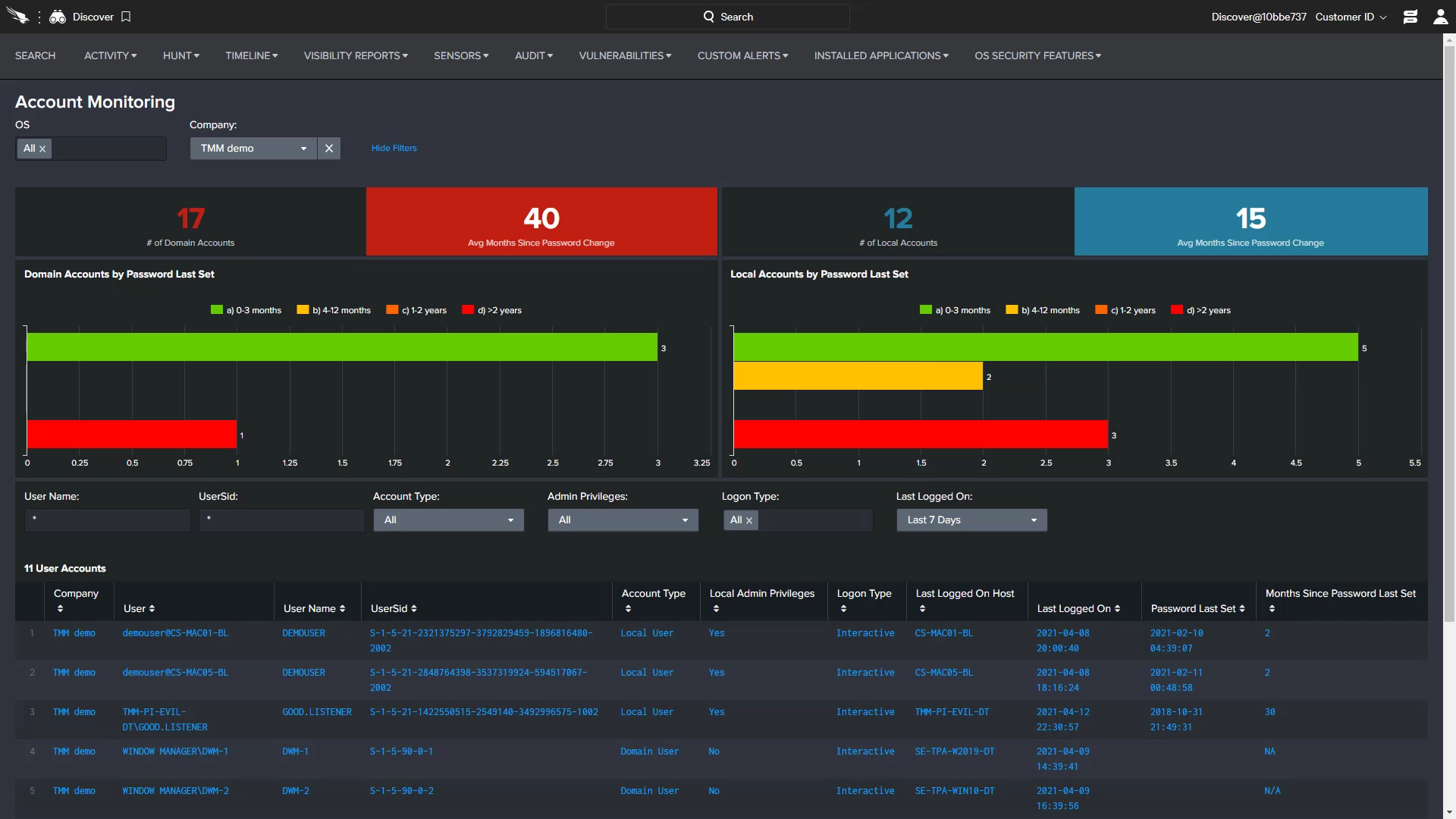1456x819 pixels.
Task: Click the User Name filter field
Action: (x=107, y=520)
